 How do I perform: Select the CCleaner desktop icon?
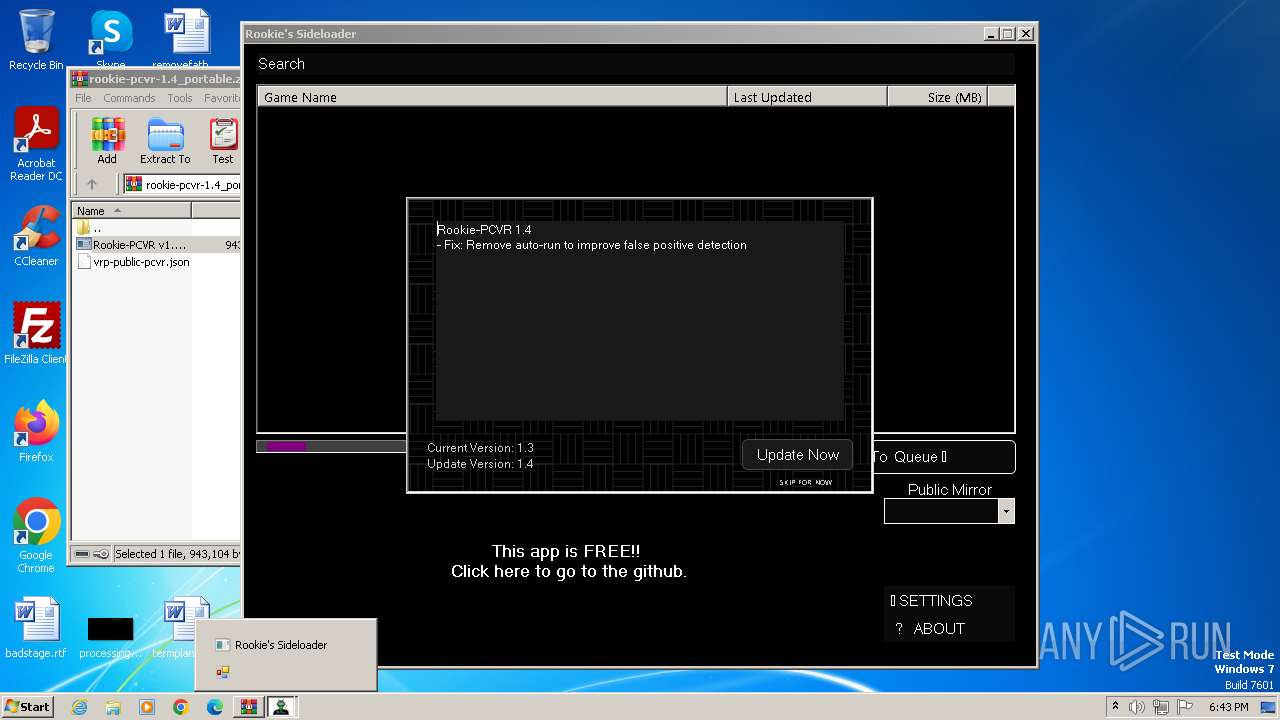tap(36, 236)
